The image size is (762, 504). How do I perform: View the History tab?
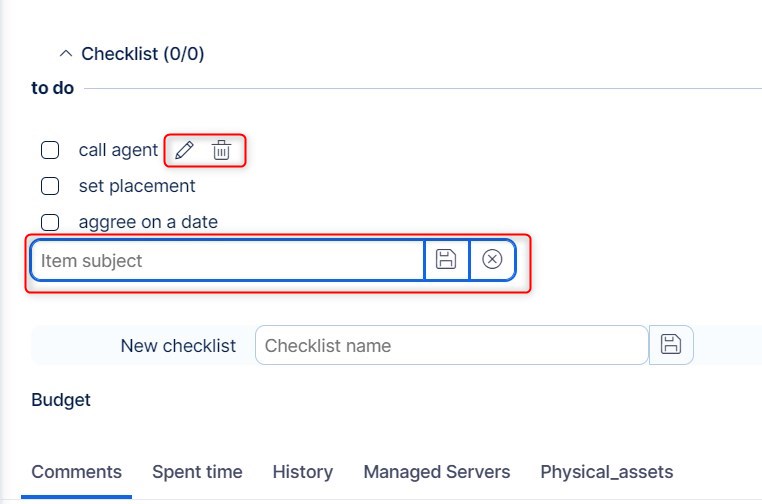point(302,472)
